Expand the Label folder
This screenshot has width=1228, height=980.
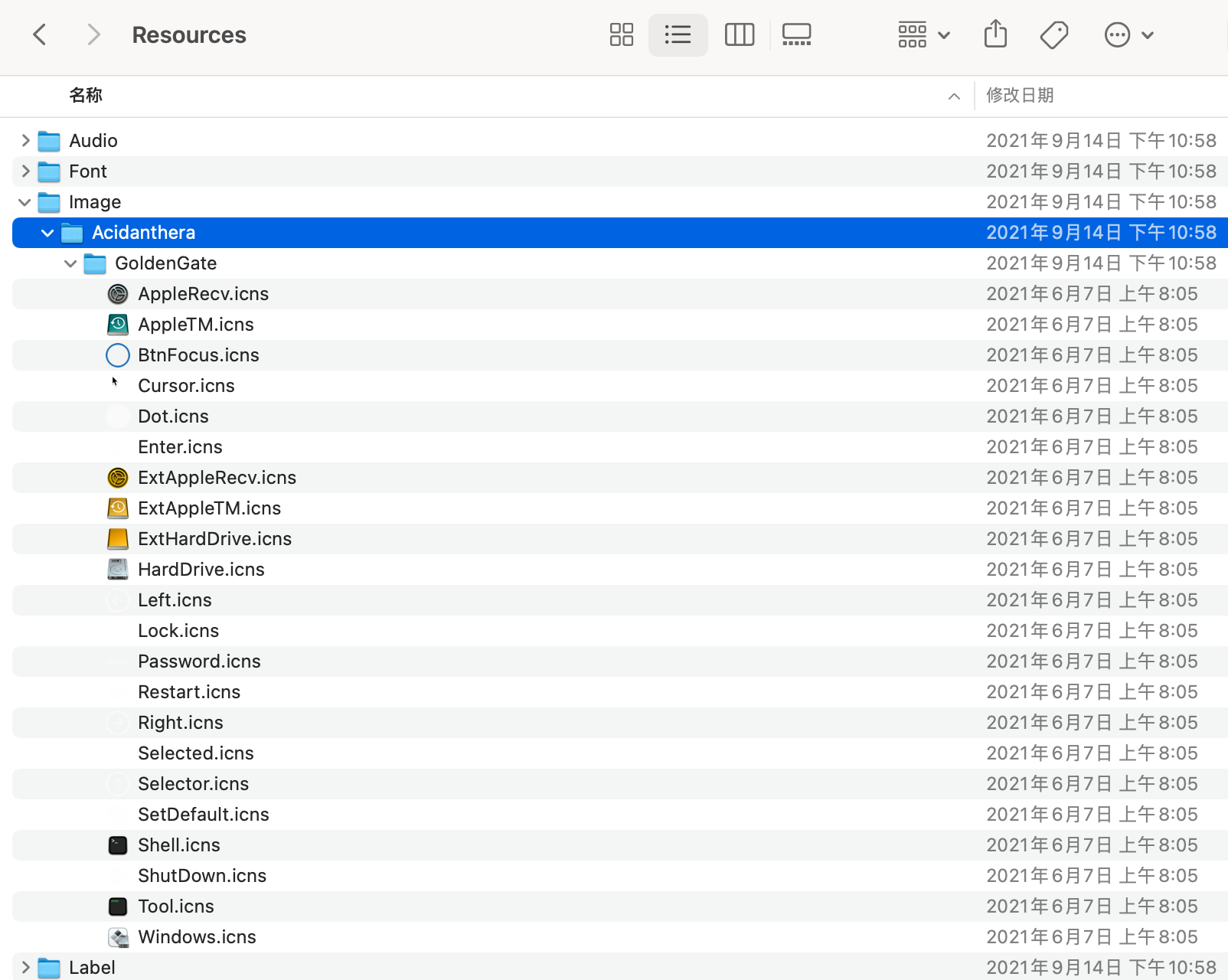point(25,967)
